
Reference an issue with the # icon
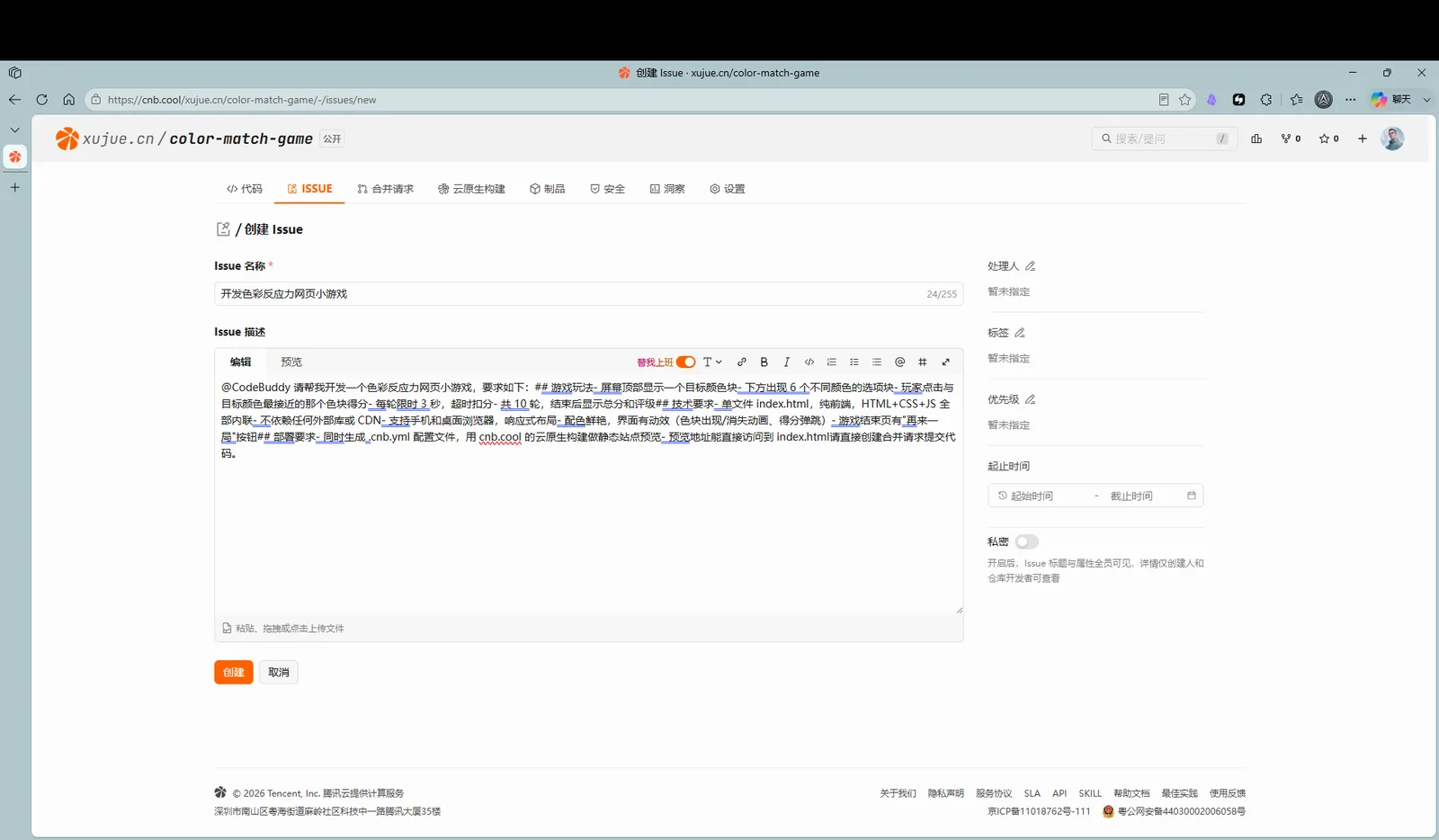[923, 362]
